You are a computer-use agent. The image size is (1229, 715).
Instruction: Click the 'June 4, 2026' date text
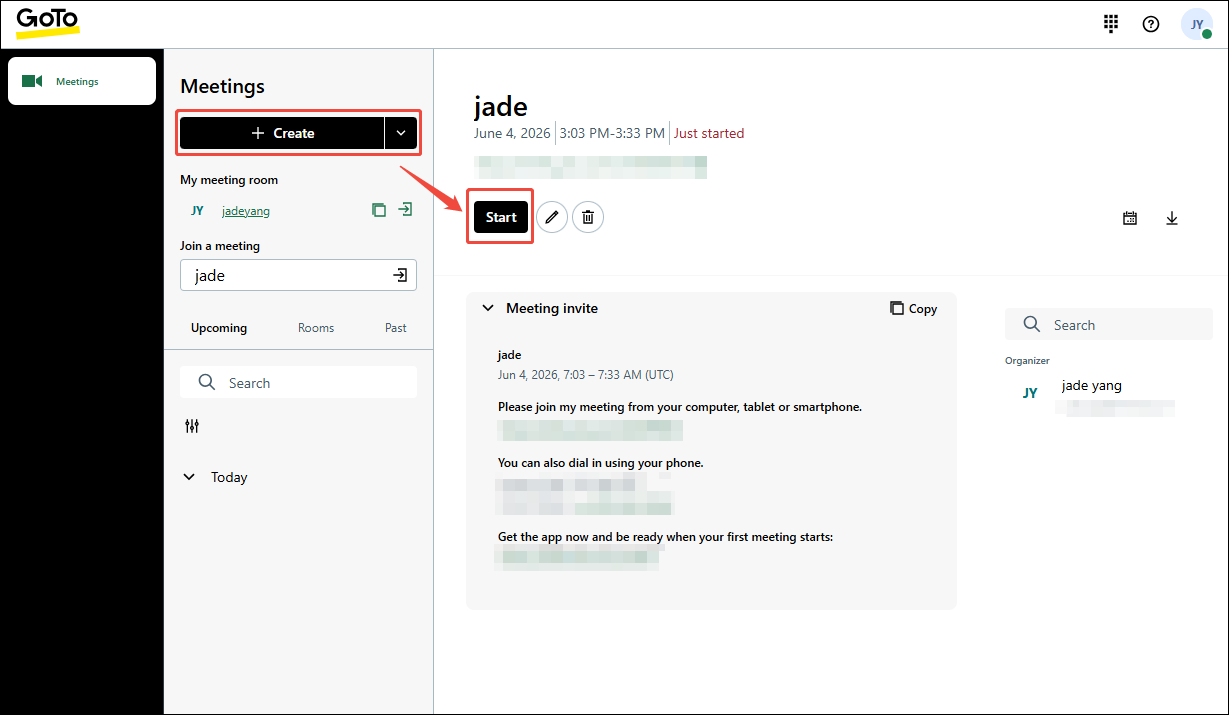point(512,133)
